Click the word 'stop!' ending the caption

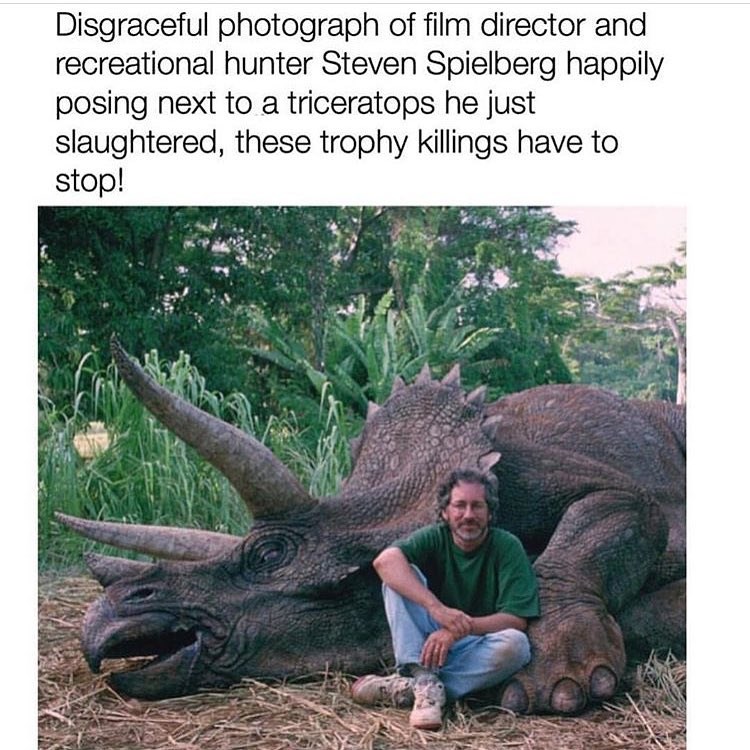[89, 182]
